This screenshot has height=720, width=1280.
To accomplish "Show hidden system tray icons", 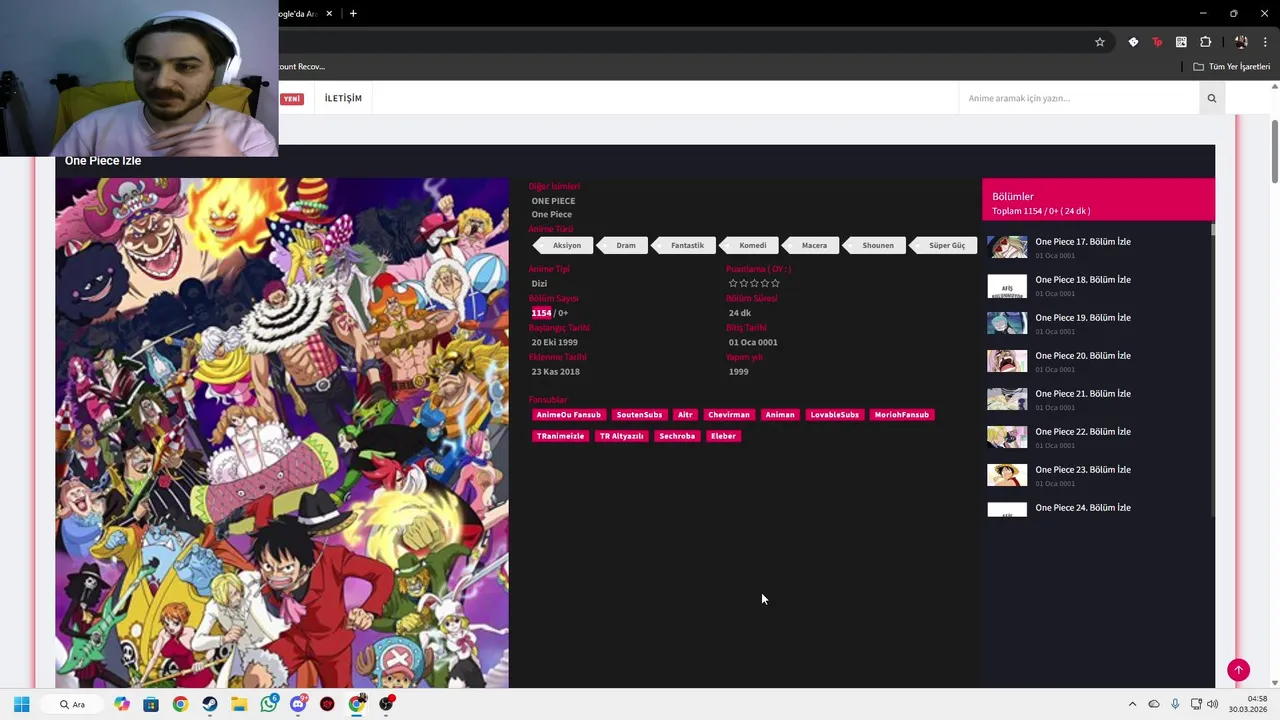I will coord(1133,704).
